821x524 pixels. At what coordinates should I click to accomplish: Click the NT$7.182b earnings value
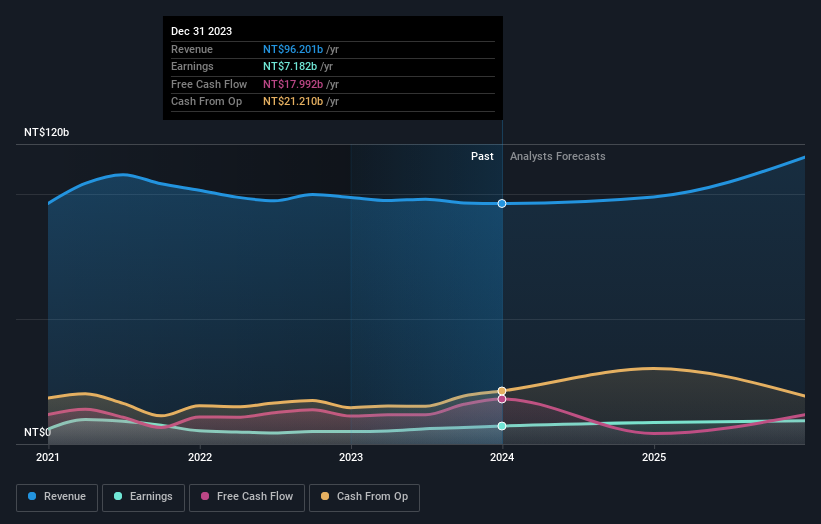point(290,66)
